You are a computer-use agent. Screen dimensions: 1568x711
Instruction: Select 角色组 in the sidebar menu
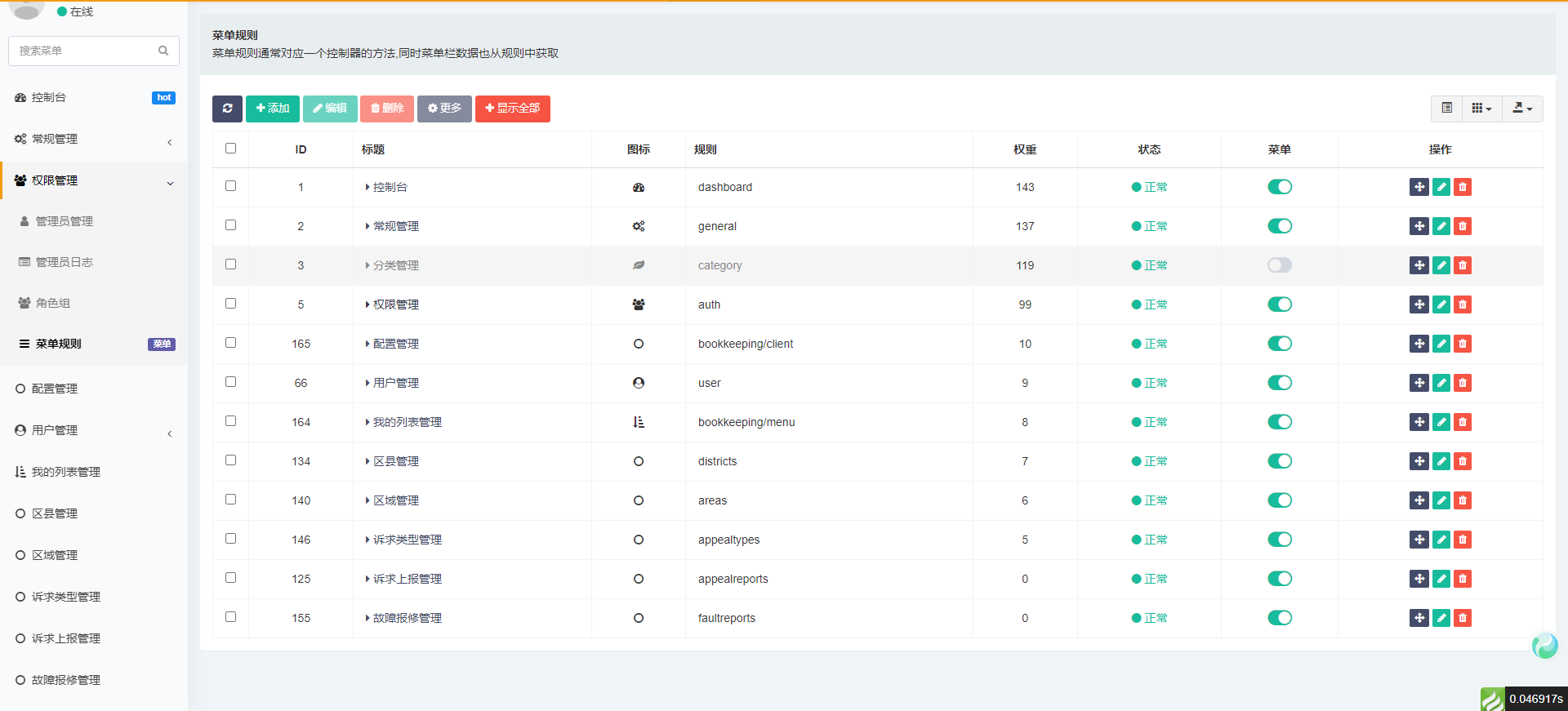53,303
